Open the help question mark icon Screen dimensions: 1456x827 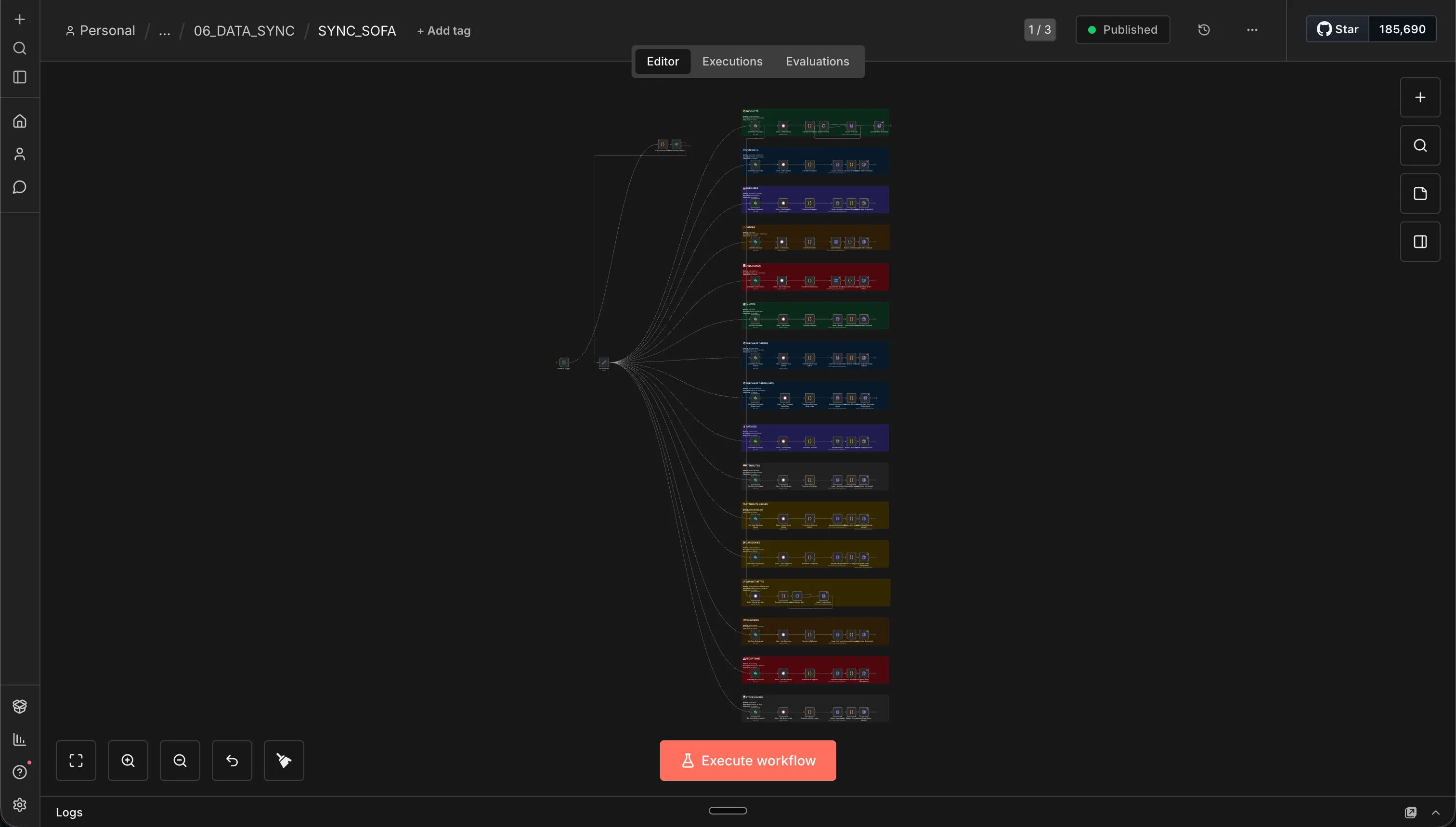click(x=19, y=772)
